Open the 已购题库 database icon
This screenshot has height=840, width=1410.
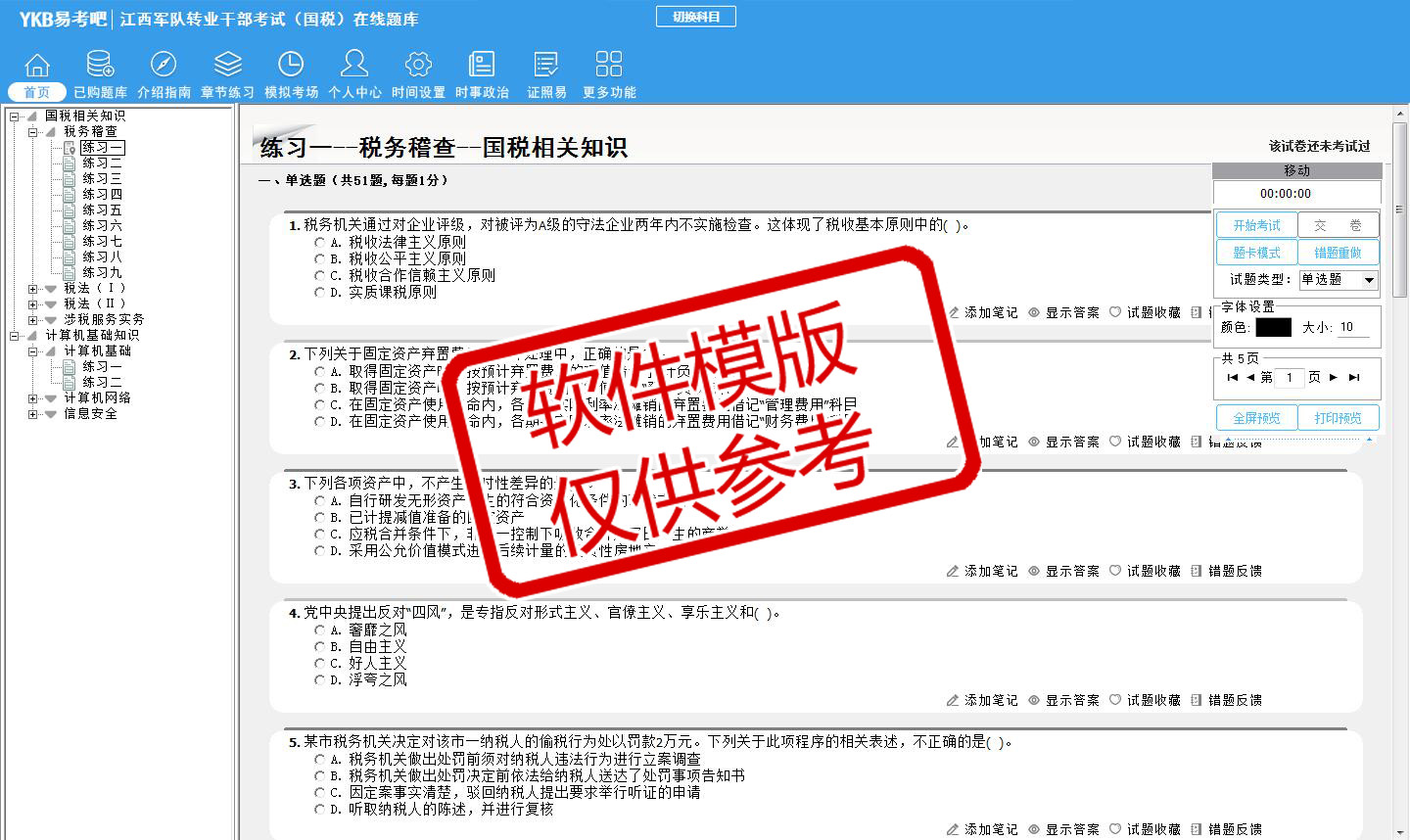tap(100, 65)
